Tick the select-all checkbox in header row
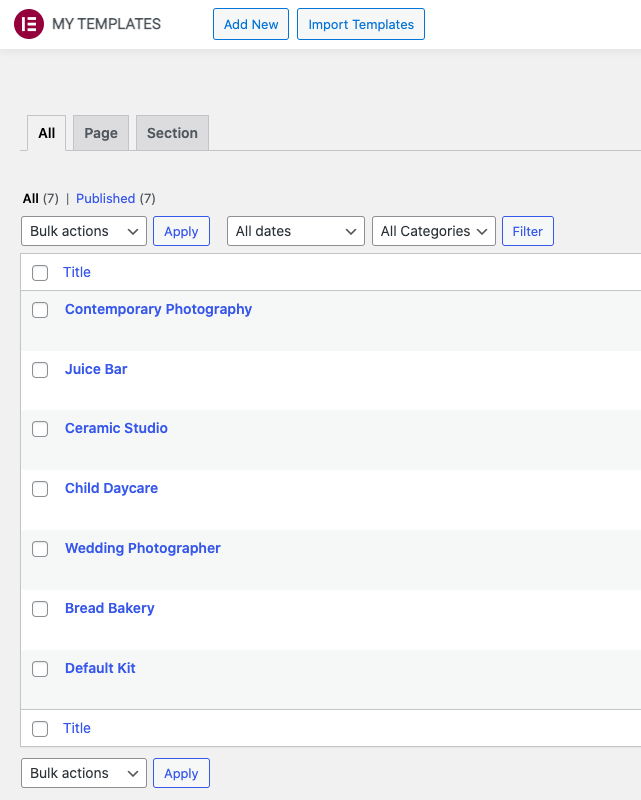641x800 pixels. (x=40, y=273)
